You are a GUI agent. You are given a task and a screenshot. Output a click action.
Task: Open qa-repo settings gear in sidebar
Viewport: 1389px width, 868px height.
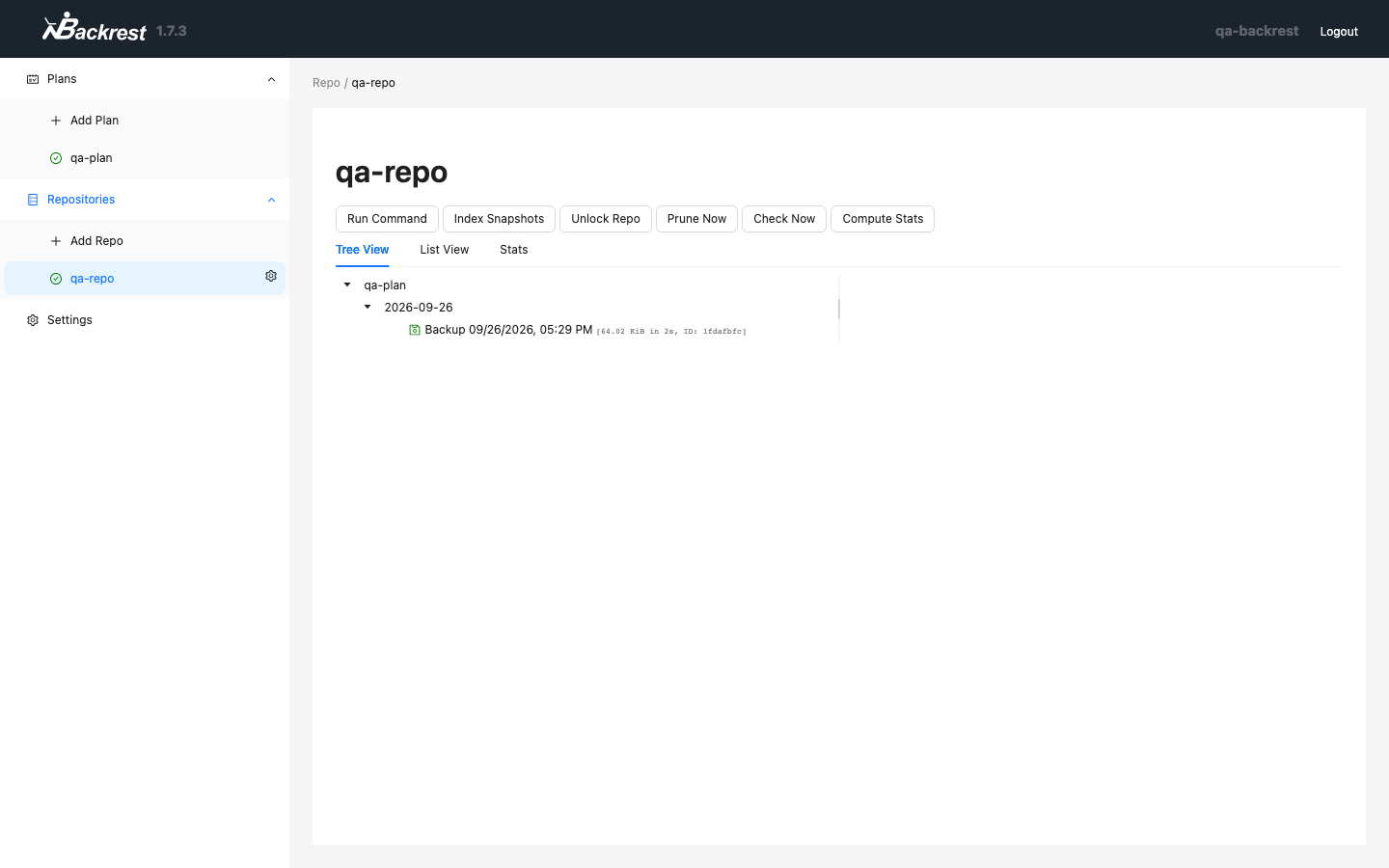(x=271, y=276)
